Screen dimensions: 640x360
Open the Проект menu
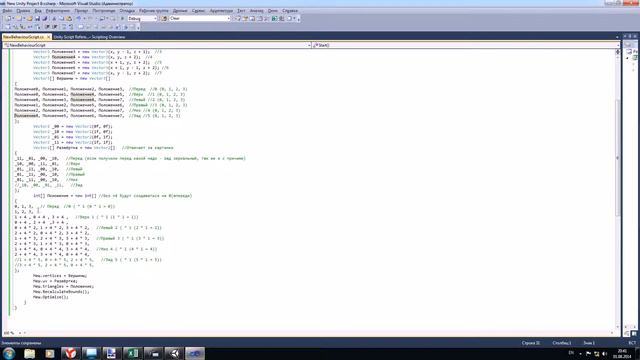pos(81,11)
